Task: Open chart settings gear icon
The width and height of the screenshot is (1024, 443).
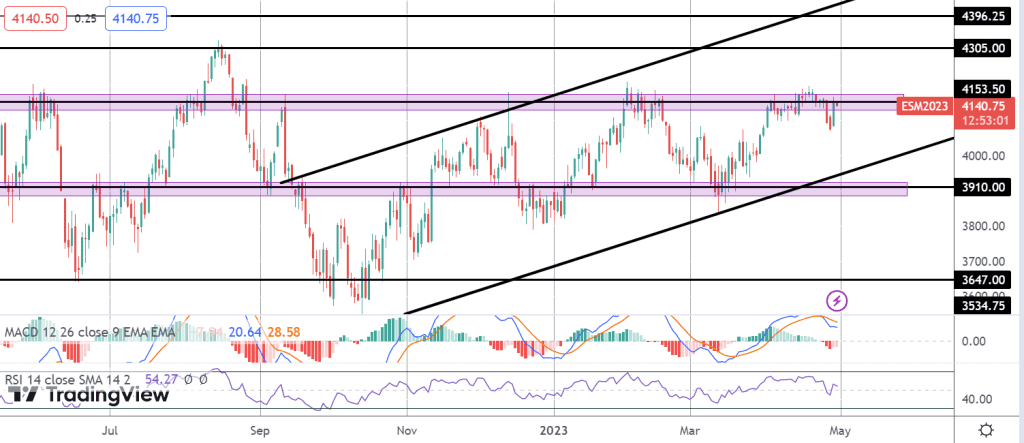Action: click(x=986, y=429)
